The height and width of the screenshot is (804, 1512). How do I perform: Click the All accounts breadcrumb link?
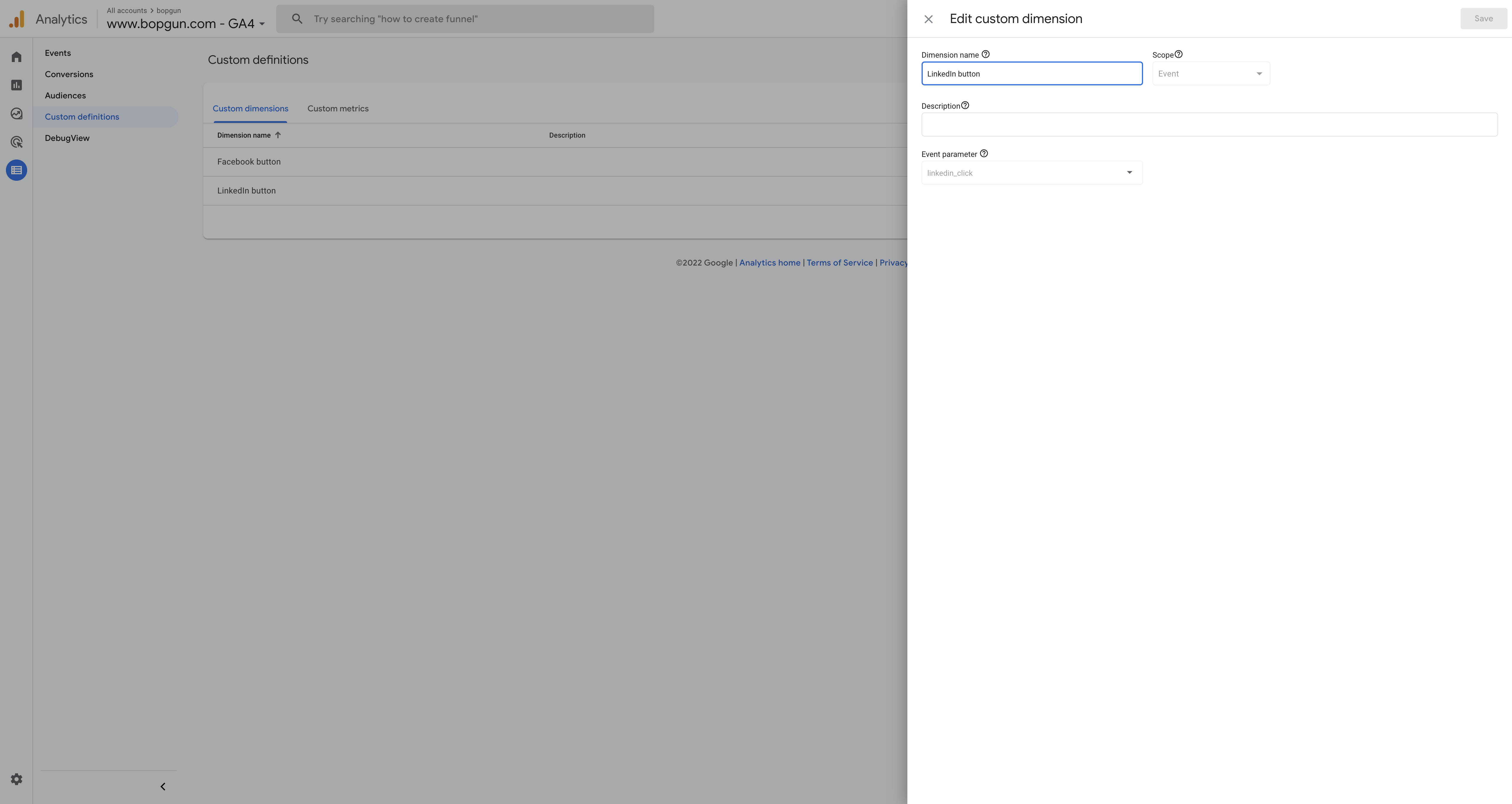[x=127, y=11]
